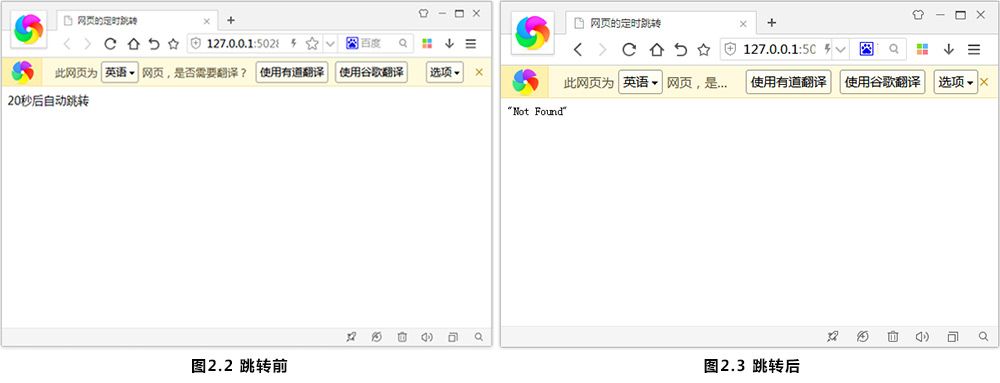
Task: Click pin icon in right window status bar
Action: (832, 336)
